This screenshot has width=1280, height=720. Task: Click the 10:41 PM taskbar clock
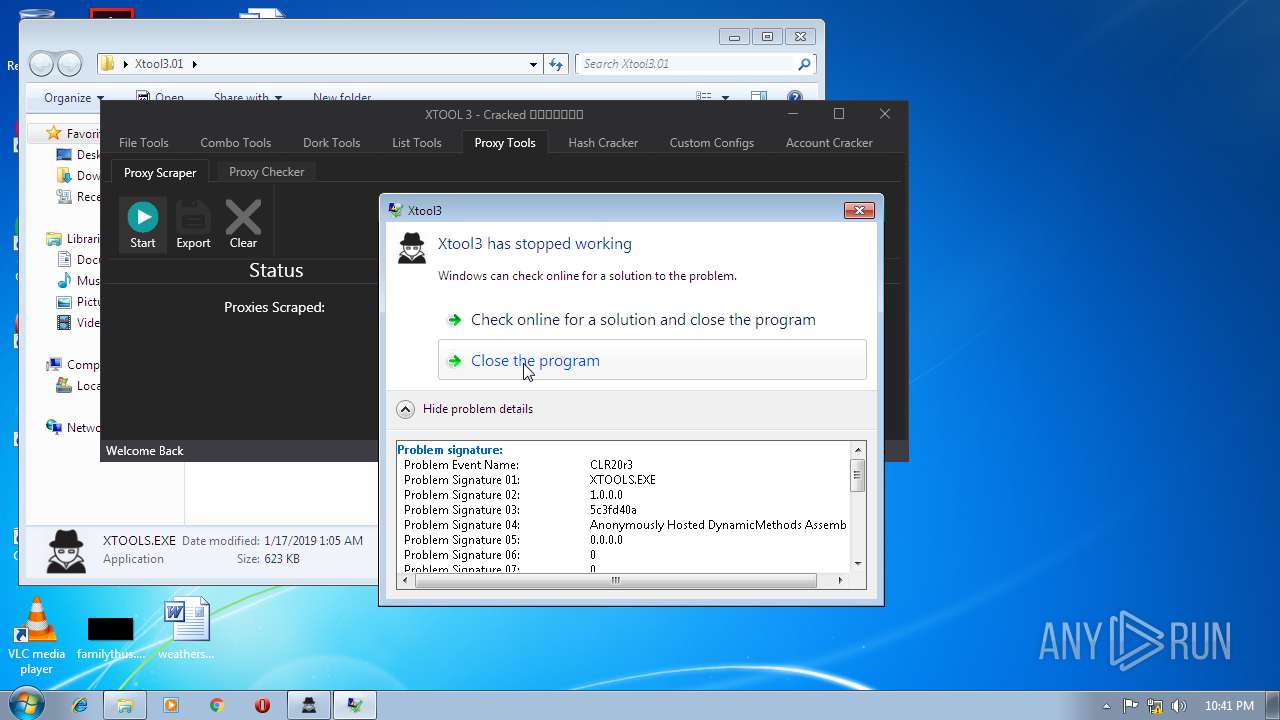pyautogui.click(x=1229, y=706)
